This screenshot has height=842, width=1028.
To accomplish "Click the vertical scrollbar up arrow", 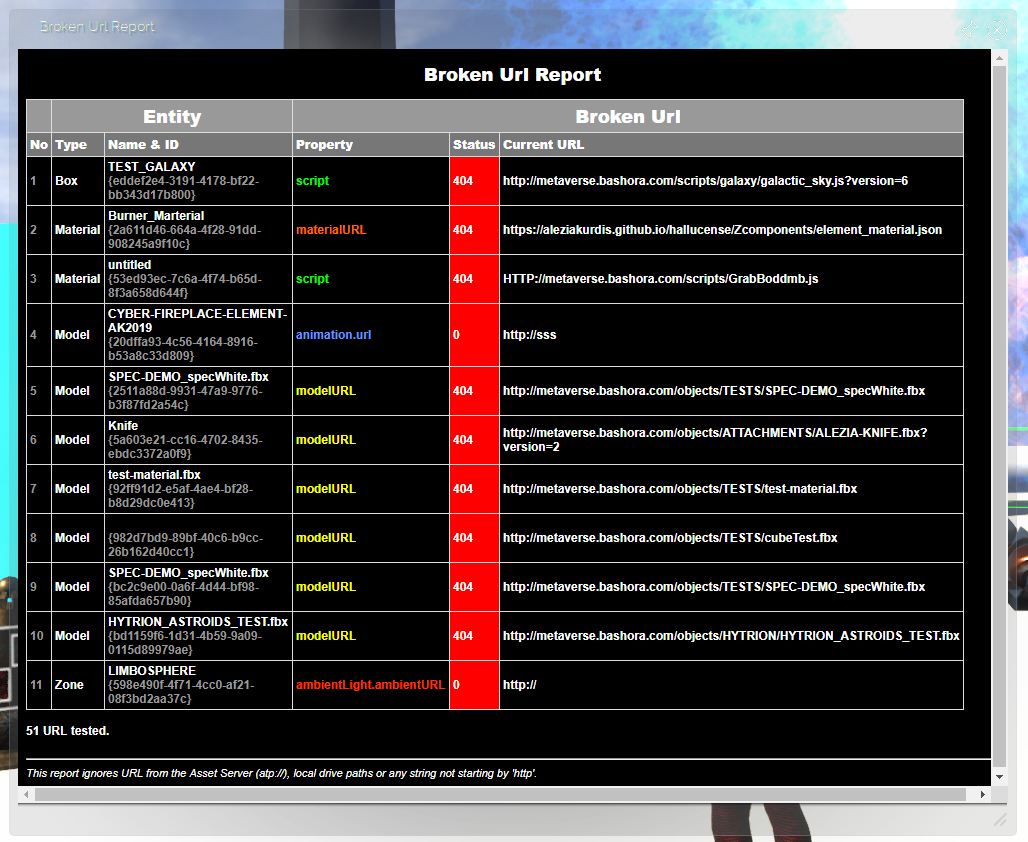I will click(999, 58).
